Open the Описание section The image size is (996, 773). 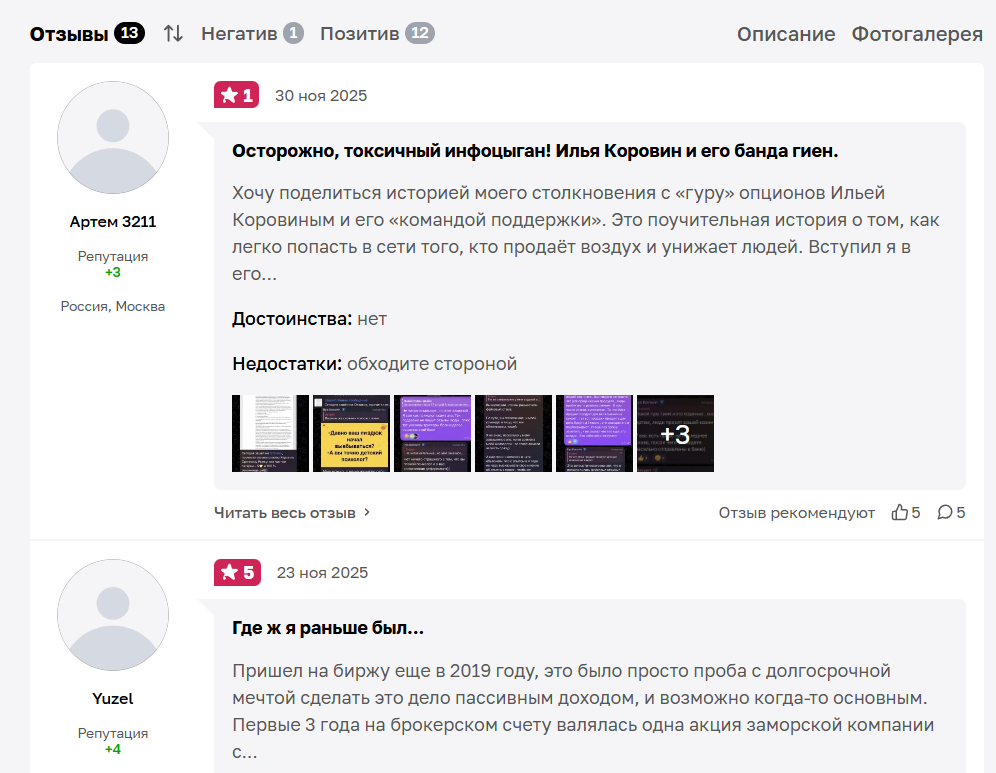786,34
